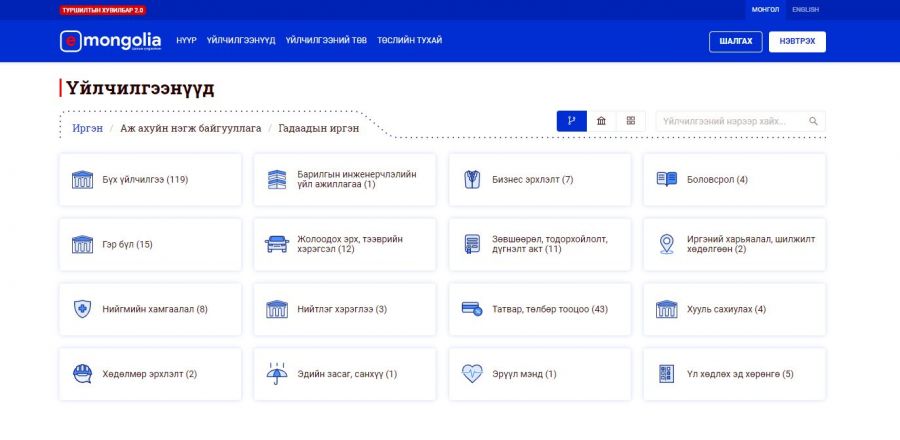Switch to the organization building view icon
900x440 pixels.
tap(601, 121)
